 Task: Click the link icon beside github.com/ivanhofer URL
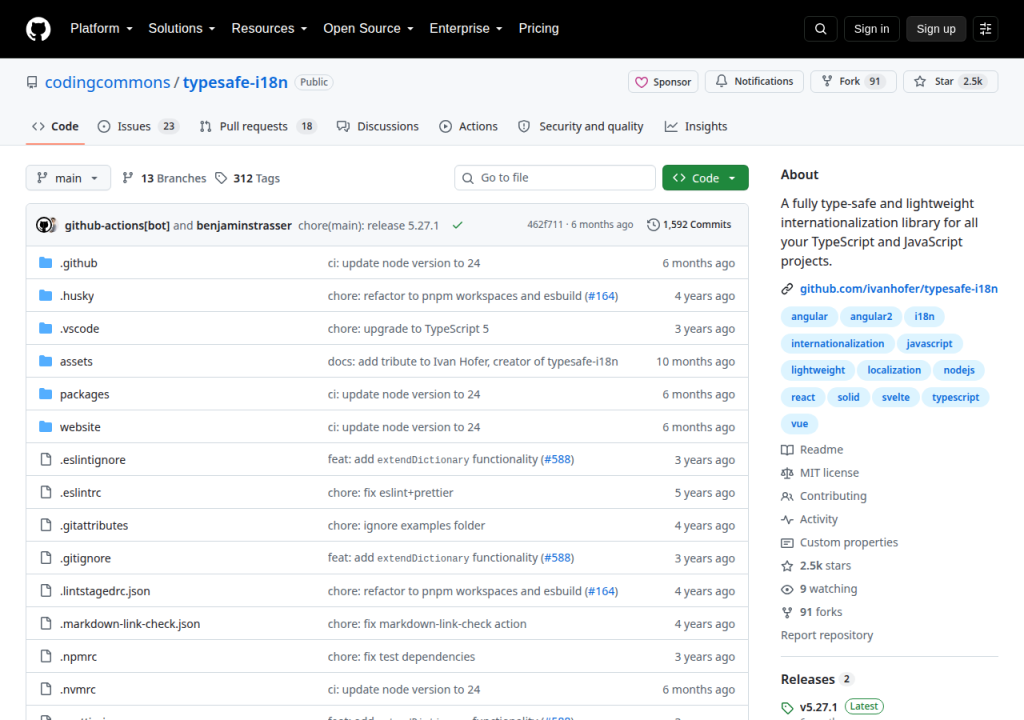[787, 289]
